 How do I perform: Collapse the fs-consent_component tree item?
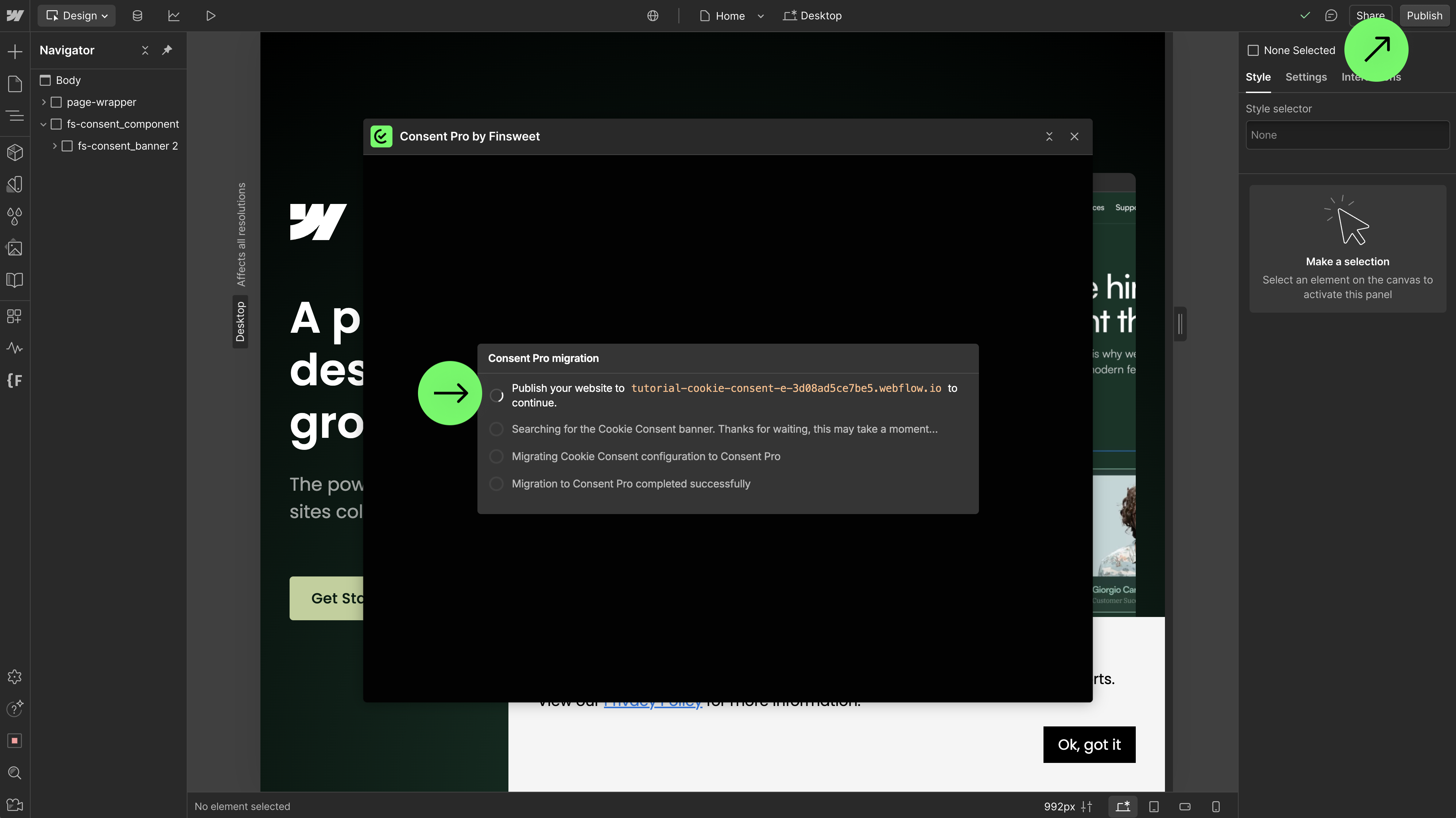(43, 124)
